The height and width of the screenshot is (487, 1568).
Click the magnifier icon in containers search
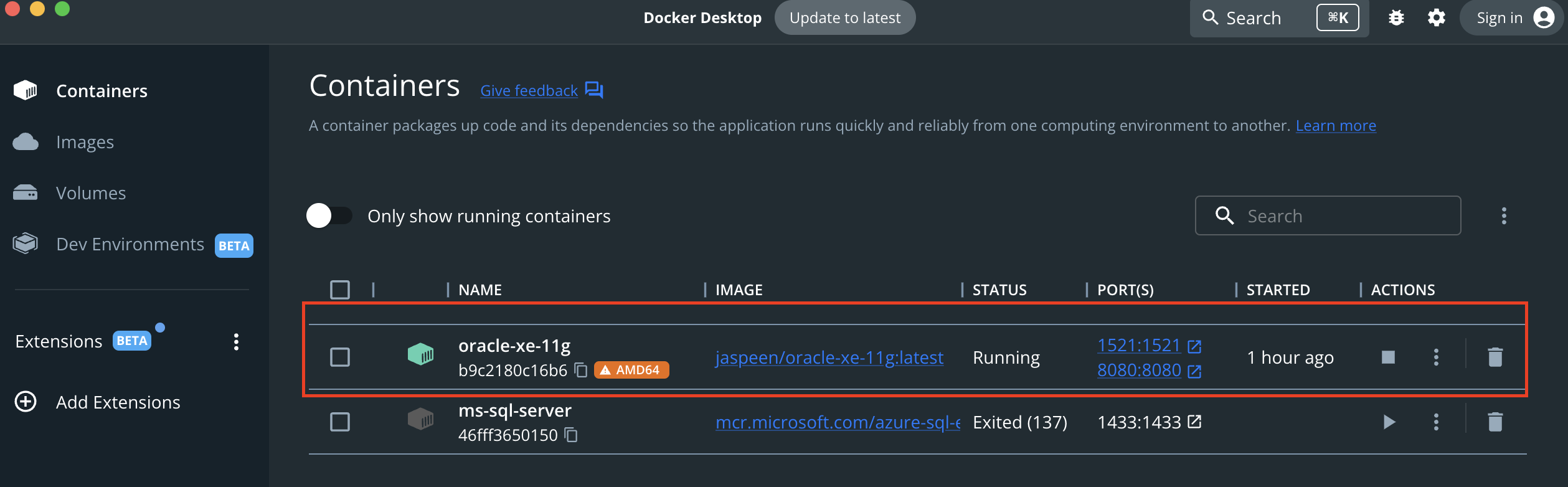1224,215
